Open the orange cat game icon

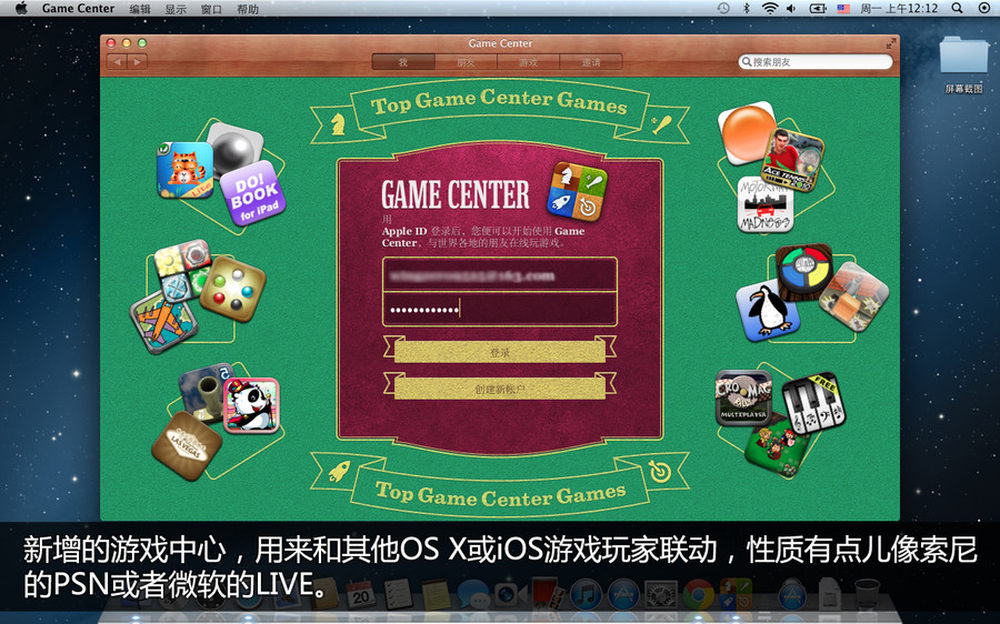tap(185, 170)
